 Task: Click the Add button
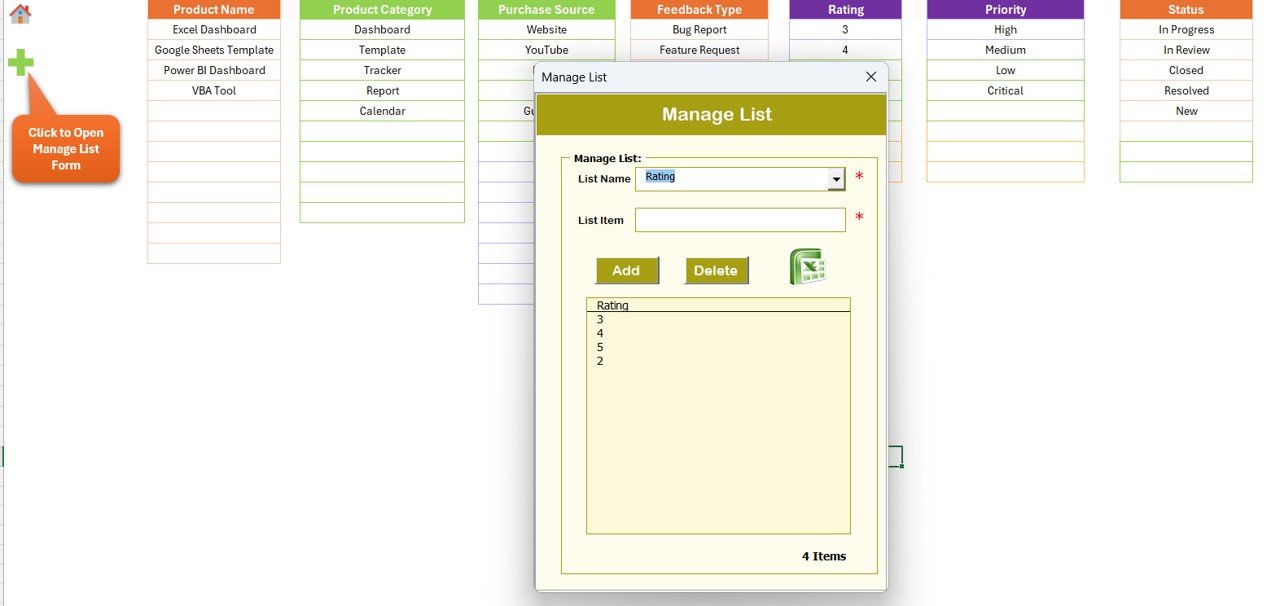pos(627,270)
